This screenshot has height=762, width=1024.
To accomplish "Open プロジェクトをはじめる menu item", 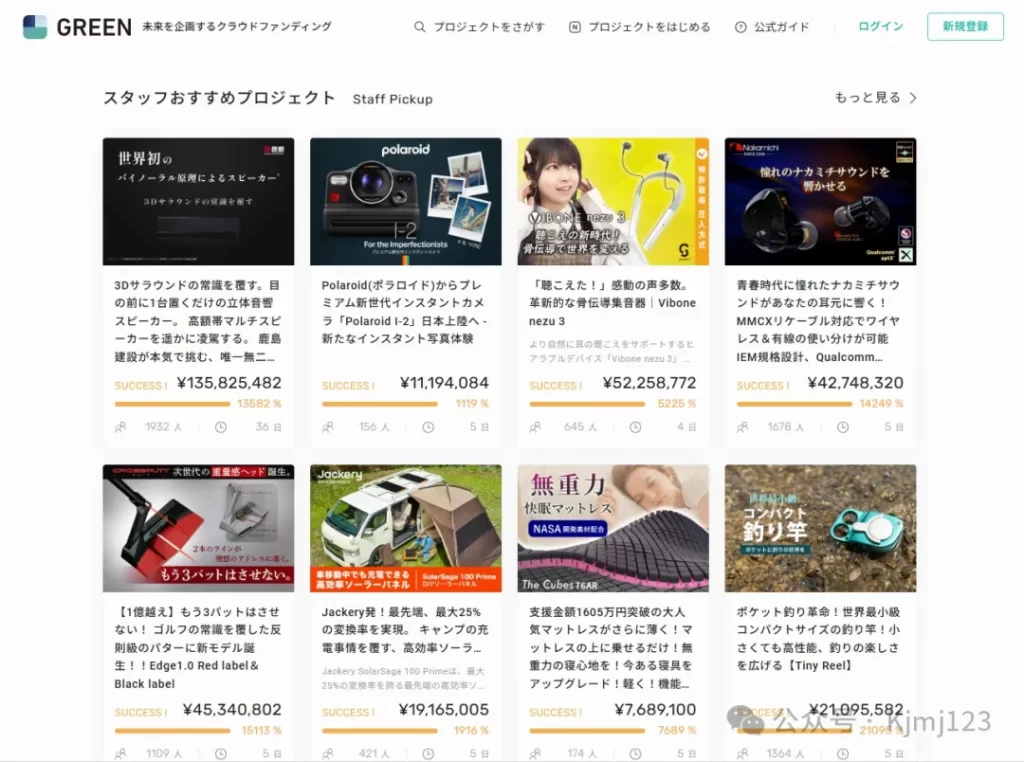I will (640, 27).
